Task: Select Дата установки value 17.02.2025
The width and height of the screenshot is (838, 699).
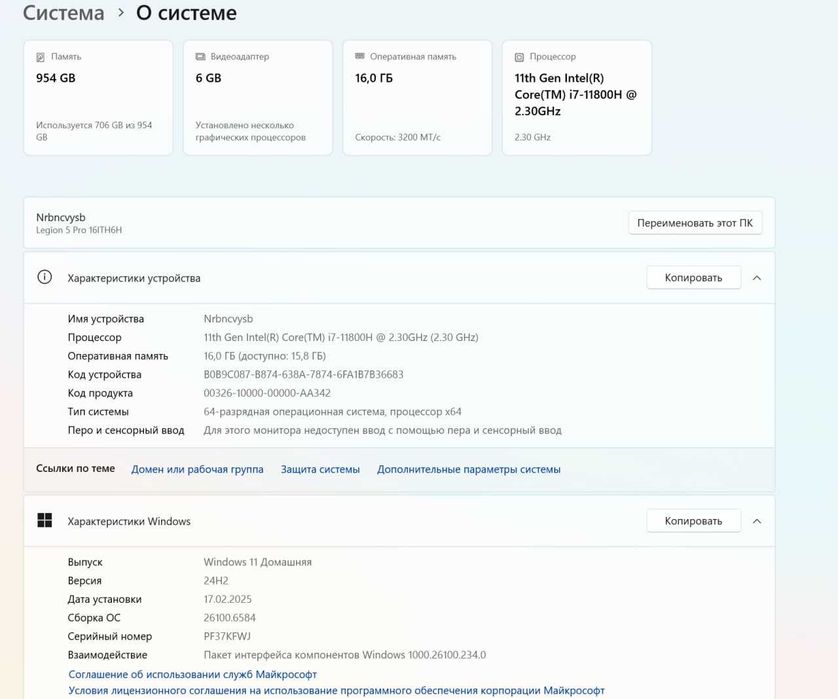Action: [x=228, y=599]
